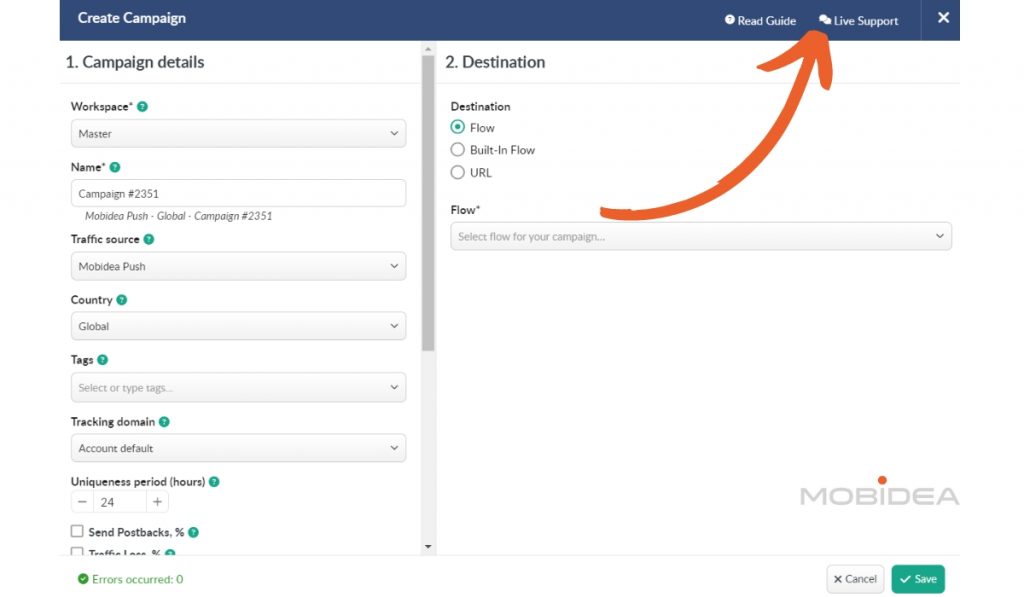Click the '1. Campaign details' heading
This screenshot has width=1024, height=597.
click(x=135, y=62)
